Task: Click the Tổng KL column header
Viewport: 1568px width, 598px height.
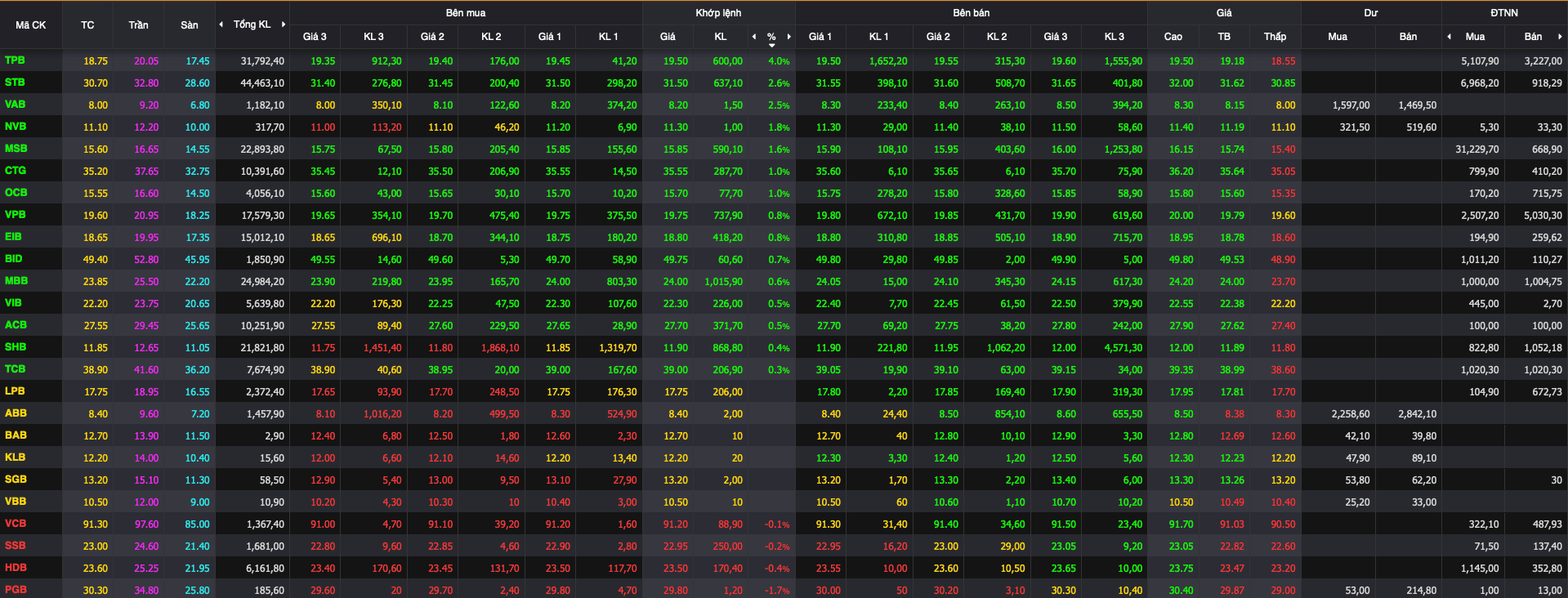Action: point(252,25)
